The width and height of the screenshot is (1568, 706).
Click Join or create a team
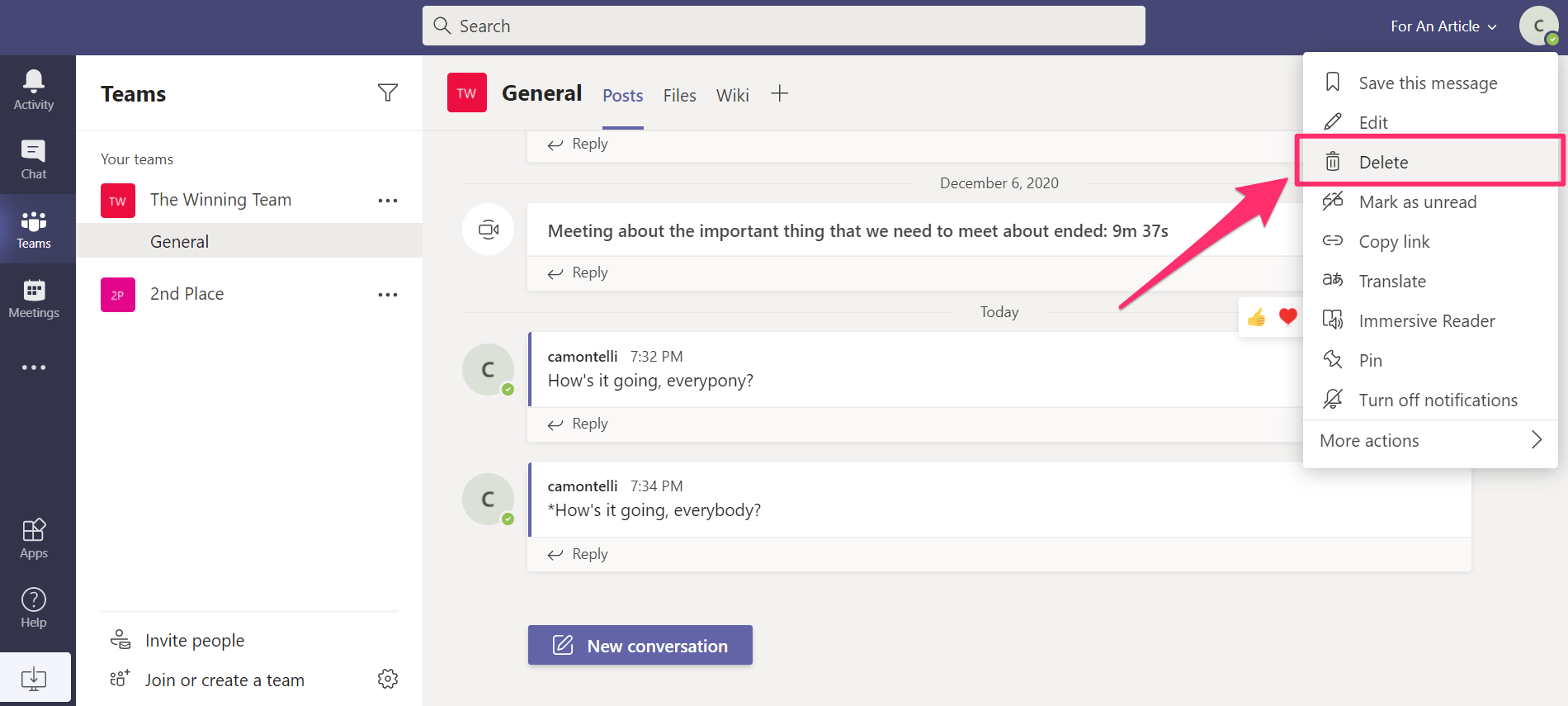(x=208, y=680)
